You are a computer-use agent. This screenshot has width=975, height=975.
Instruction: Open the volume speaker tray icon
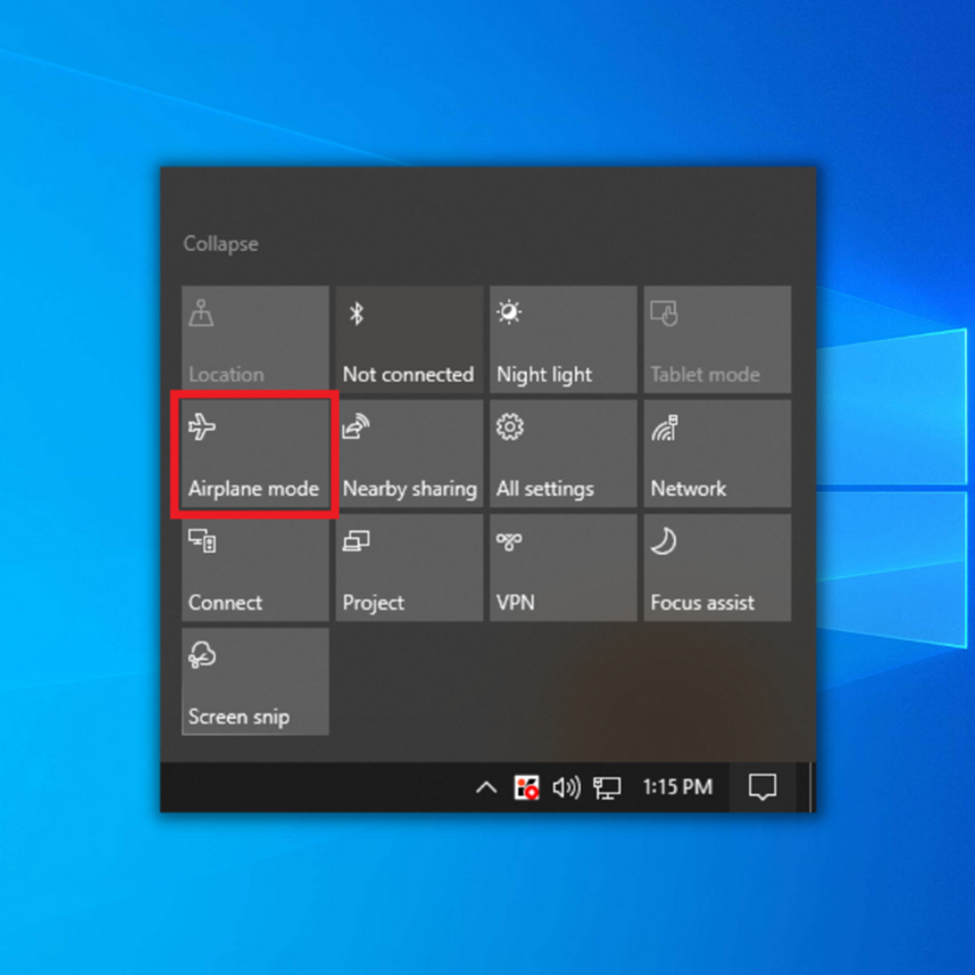click(x=566, y=787)
